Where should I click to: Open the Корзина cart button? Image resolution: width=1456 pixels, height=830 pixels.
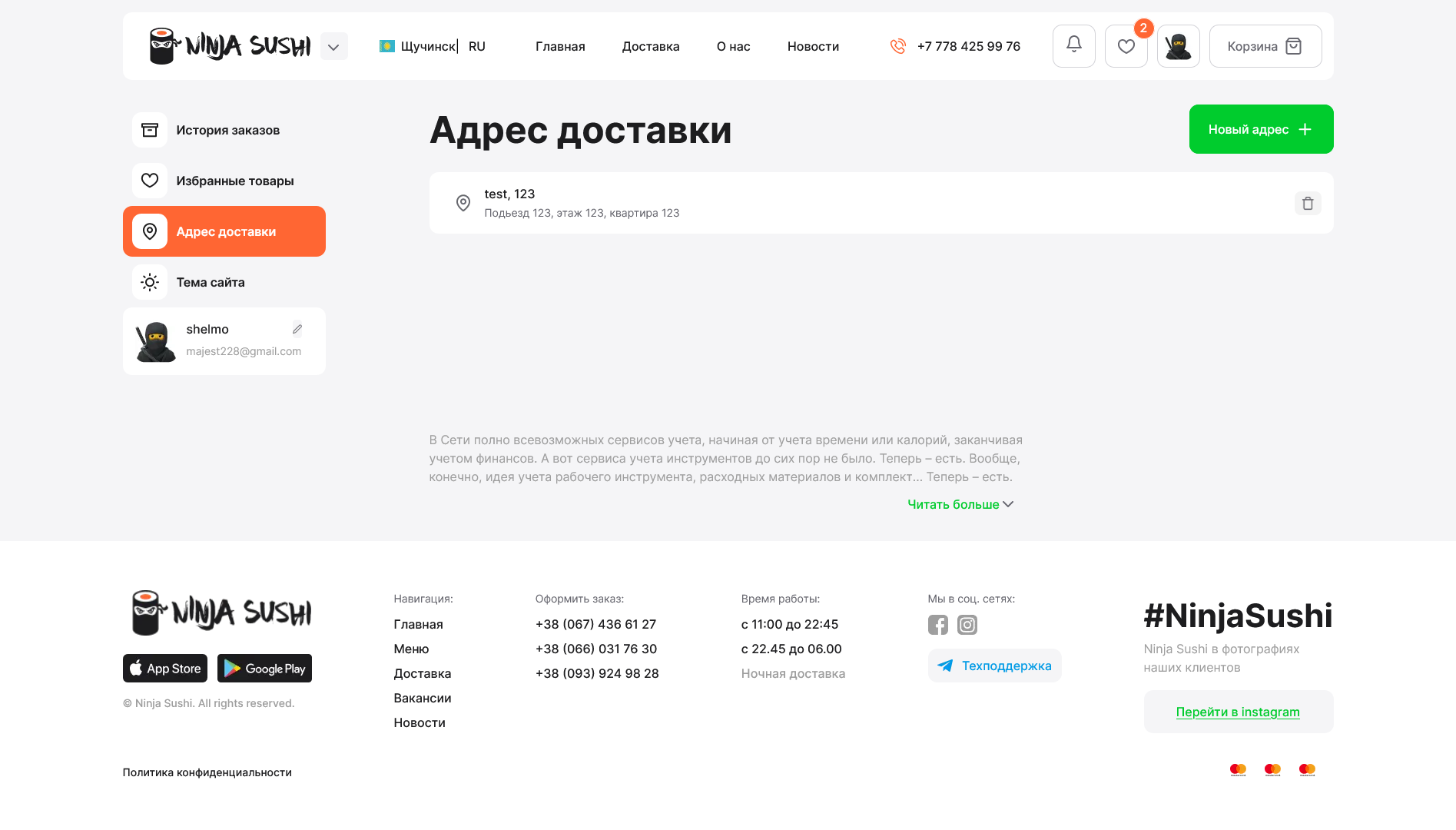tap(1265, 46)
